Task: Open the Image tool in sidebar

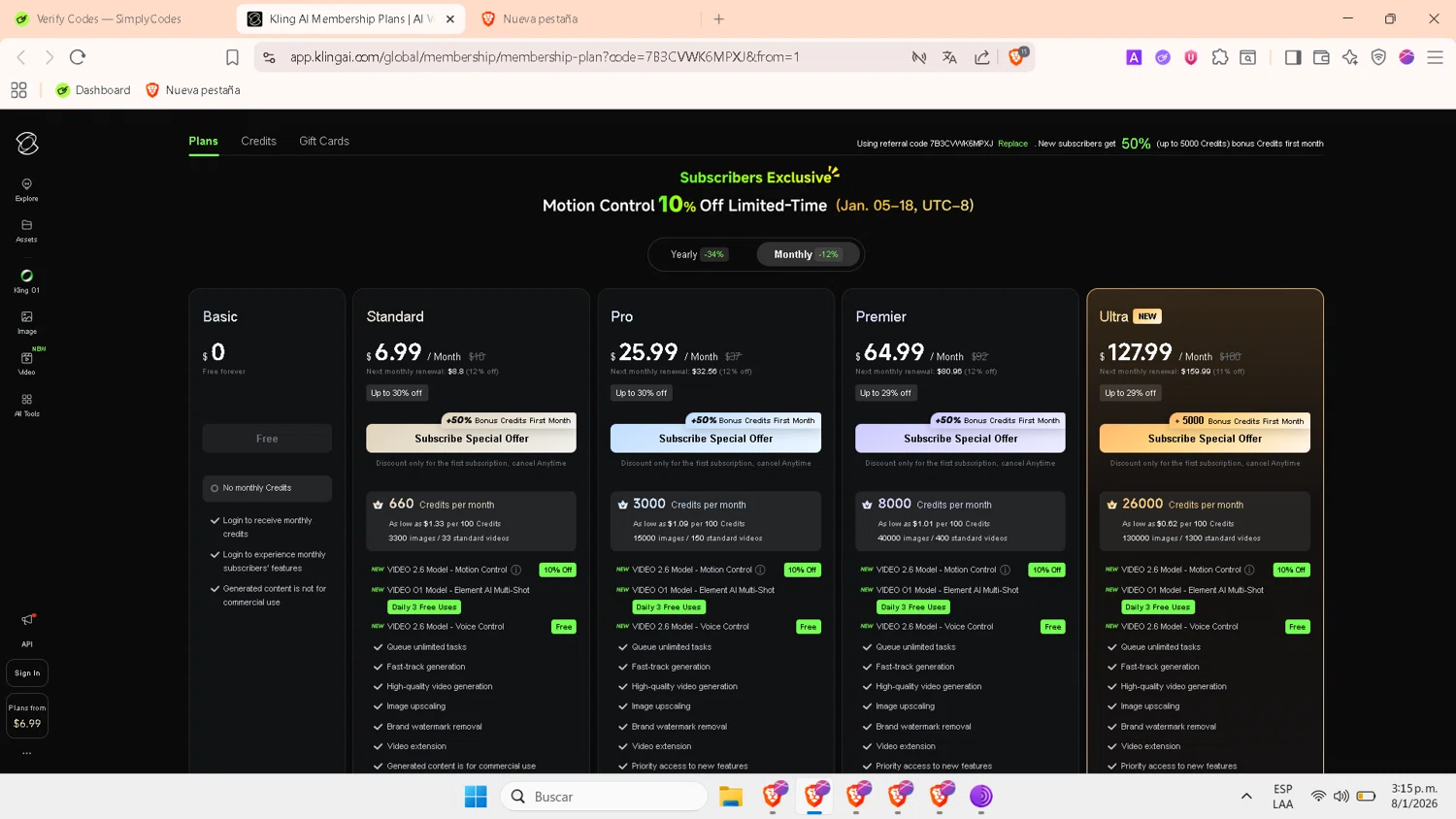Action: (x=26, y=322)
